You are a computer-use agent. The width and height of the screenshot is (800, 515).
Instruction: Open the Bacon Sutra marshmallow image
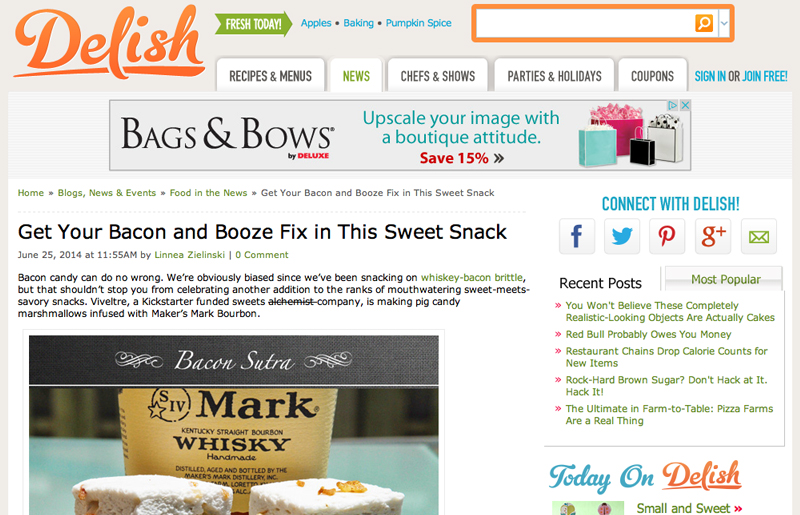pyautogui.click(x=234, y=425)
